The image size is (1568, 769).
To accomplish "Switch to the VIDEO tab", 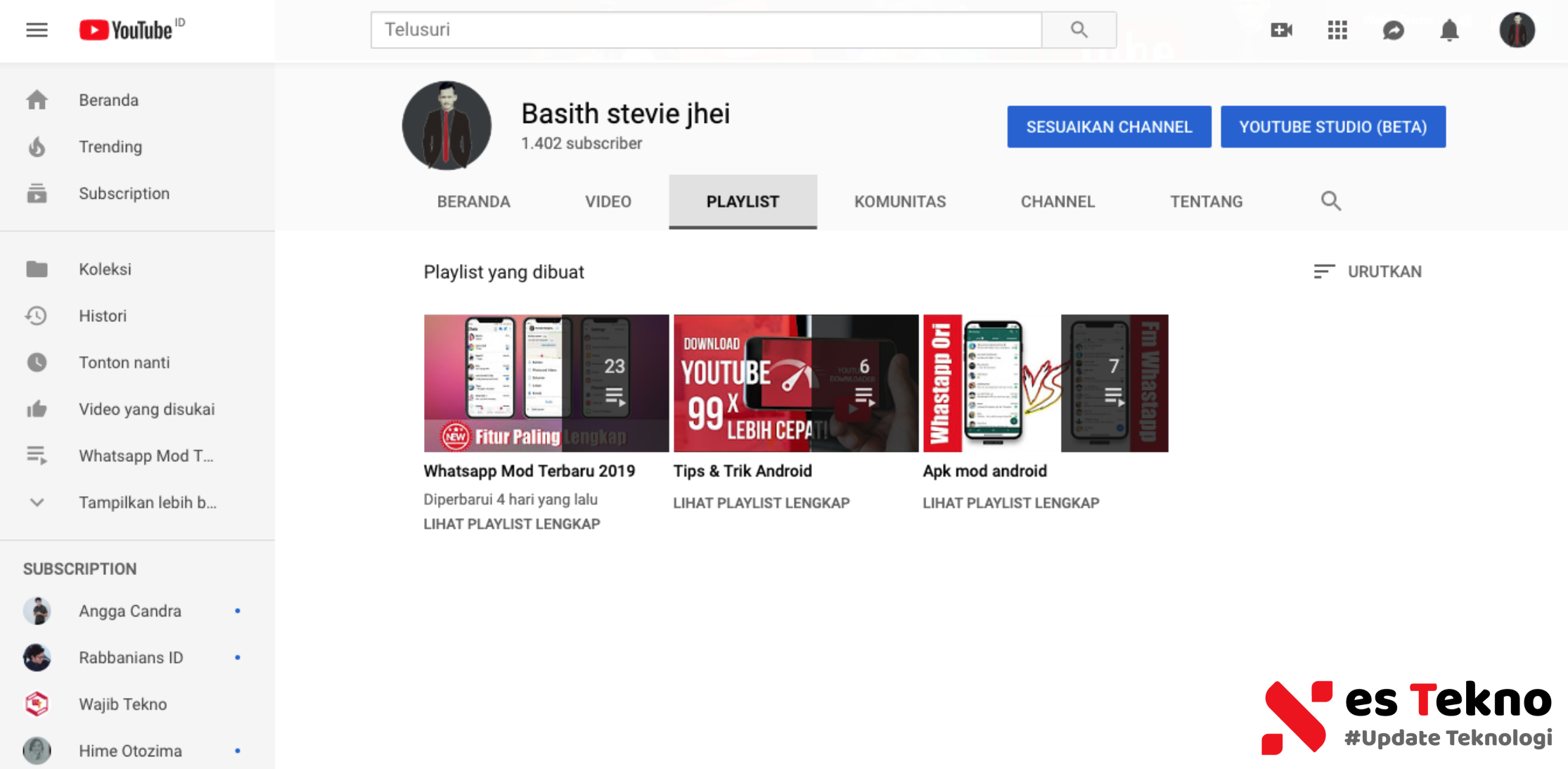I will 608,202.
